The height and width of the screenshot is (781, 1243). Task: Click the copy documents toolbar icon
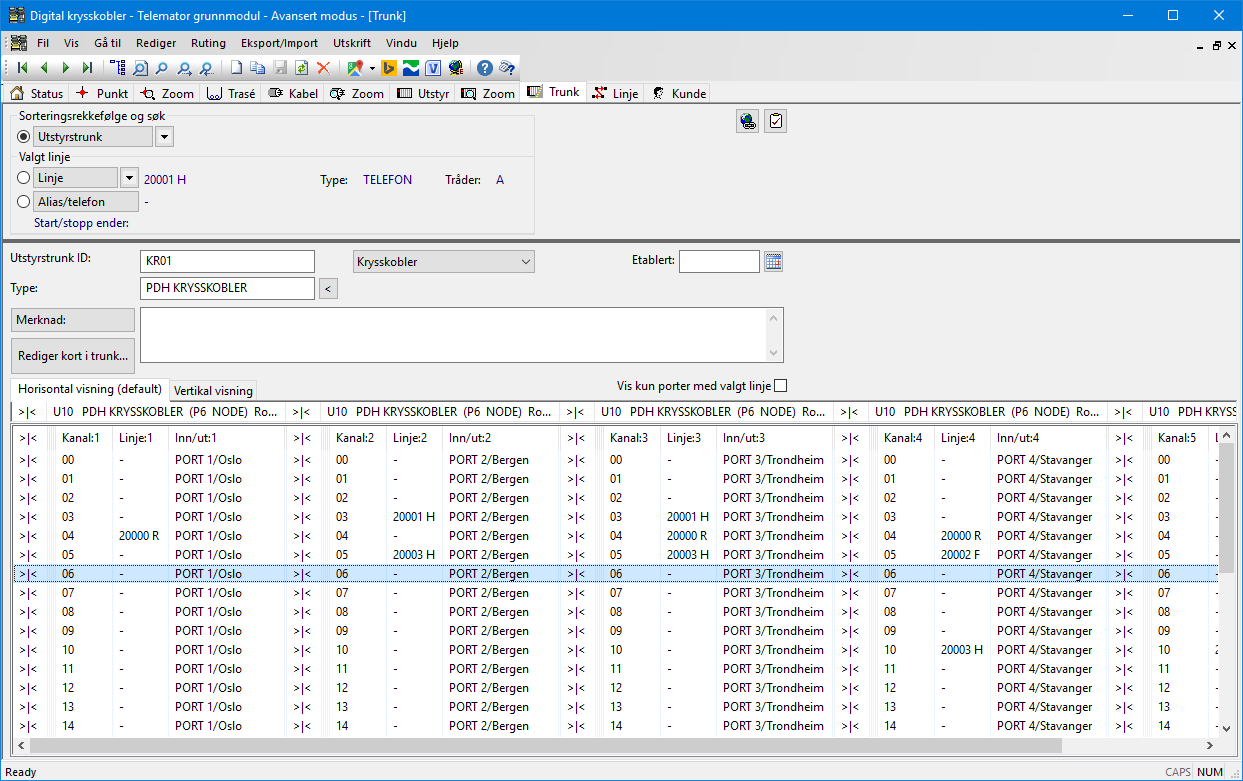click(x=258, y=68)
